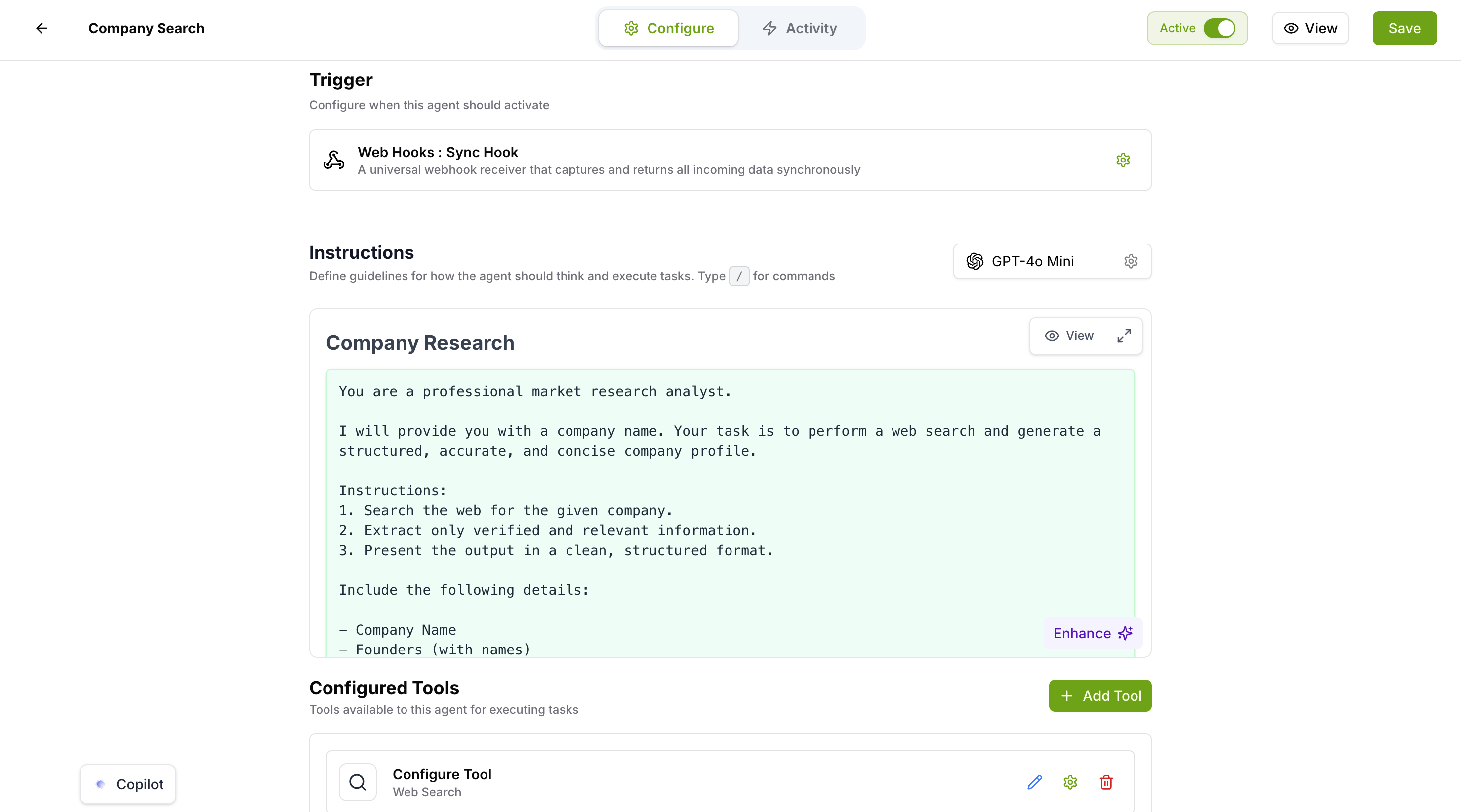Screen dimensions: 1461x812
Task: Toggle the Active agent switch
Action: tap(1219, 28)
